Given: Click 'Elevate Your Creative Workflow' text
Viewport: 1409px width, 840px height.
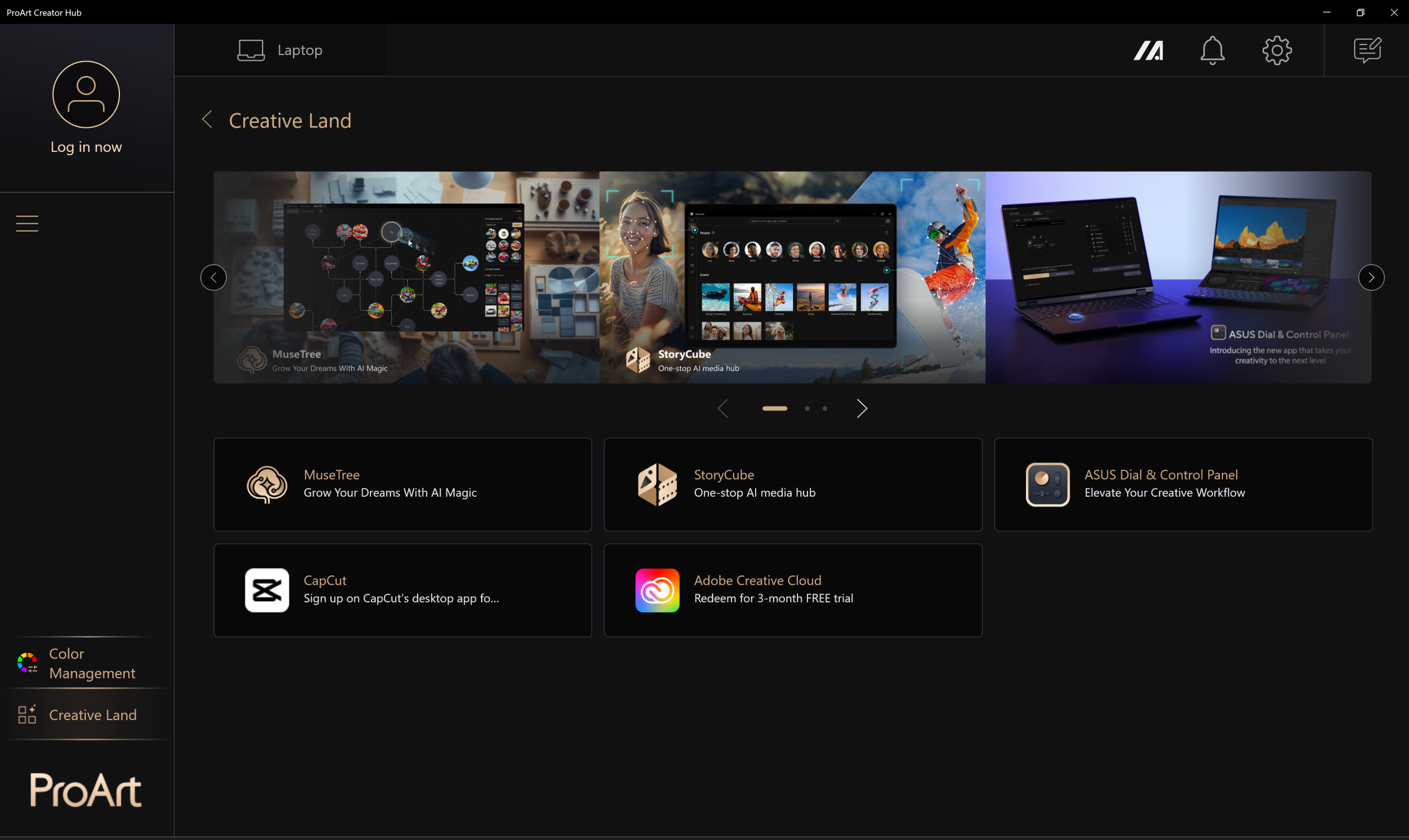Looking at the screenshot, I should [x=1164, y=492].
